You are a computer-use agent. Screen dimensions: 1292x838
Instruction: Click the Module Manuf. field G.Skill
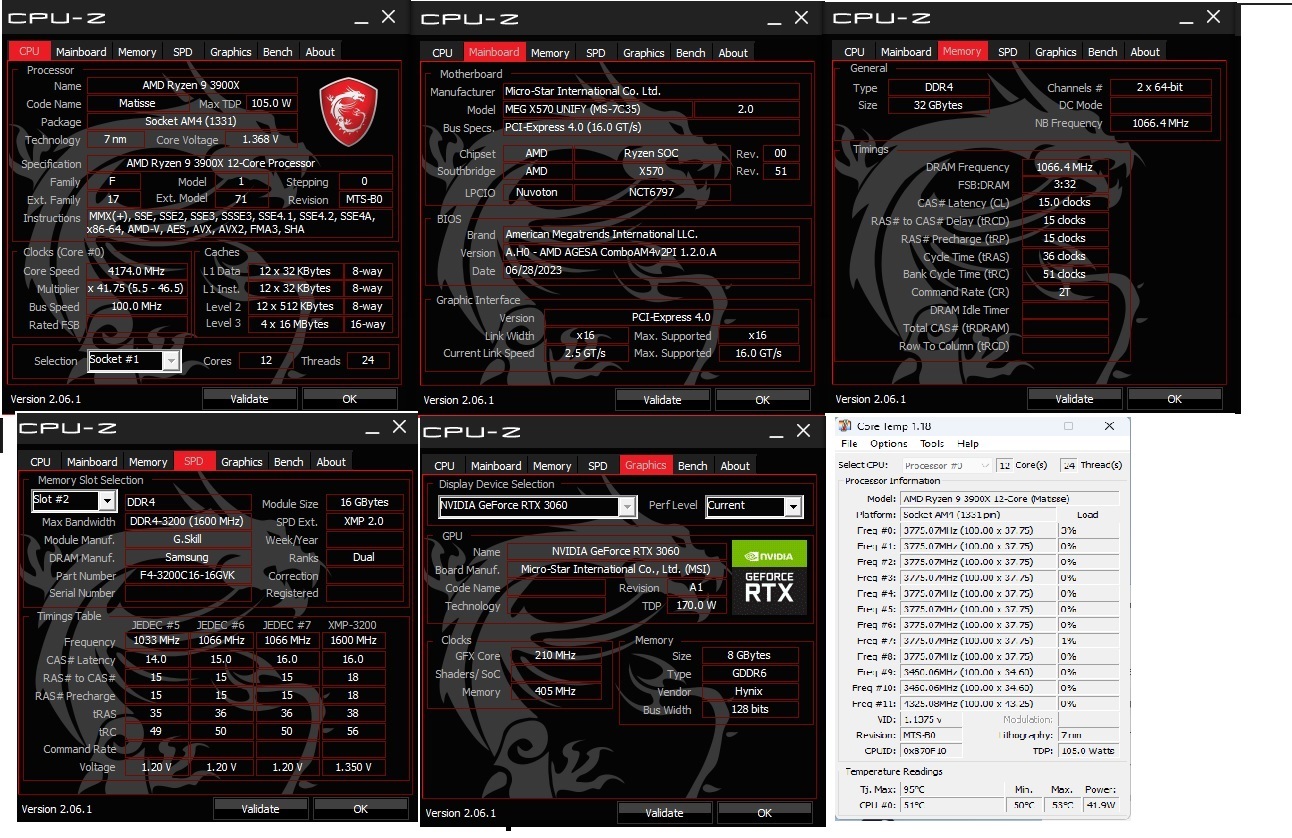click(187, 539)
